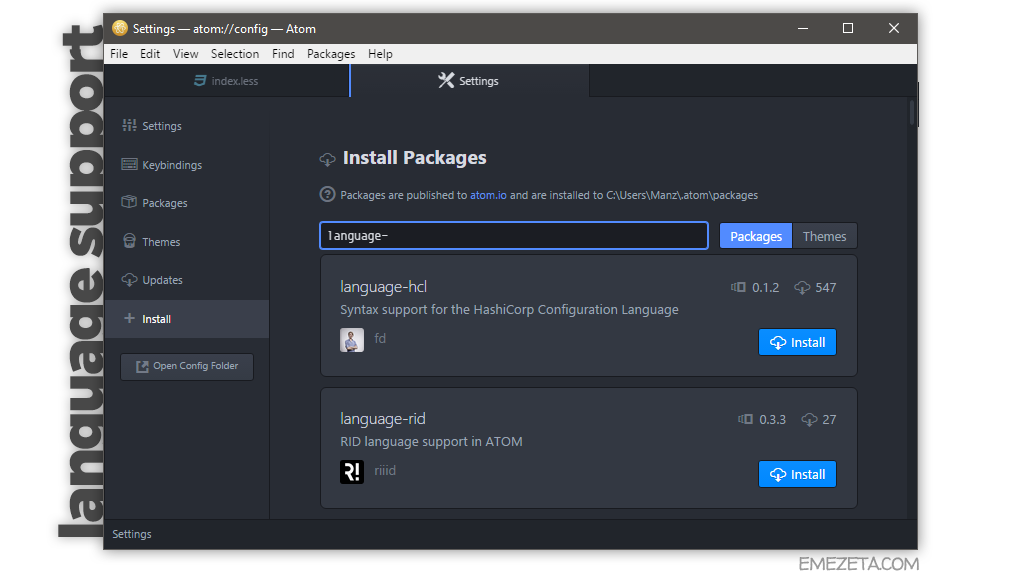Click the language-rid downloads cloud icon
The height and width of the screenshot is (584, 1024).
coord(809,419)
